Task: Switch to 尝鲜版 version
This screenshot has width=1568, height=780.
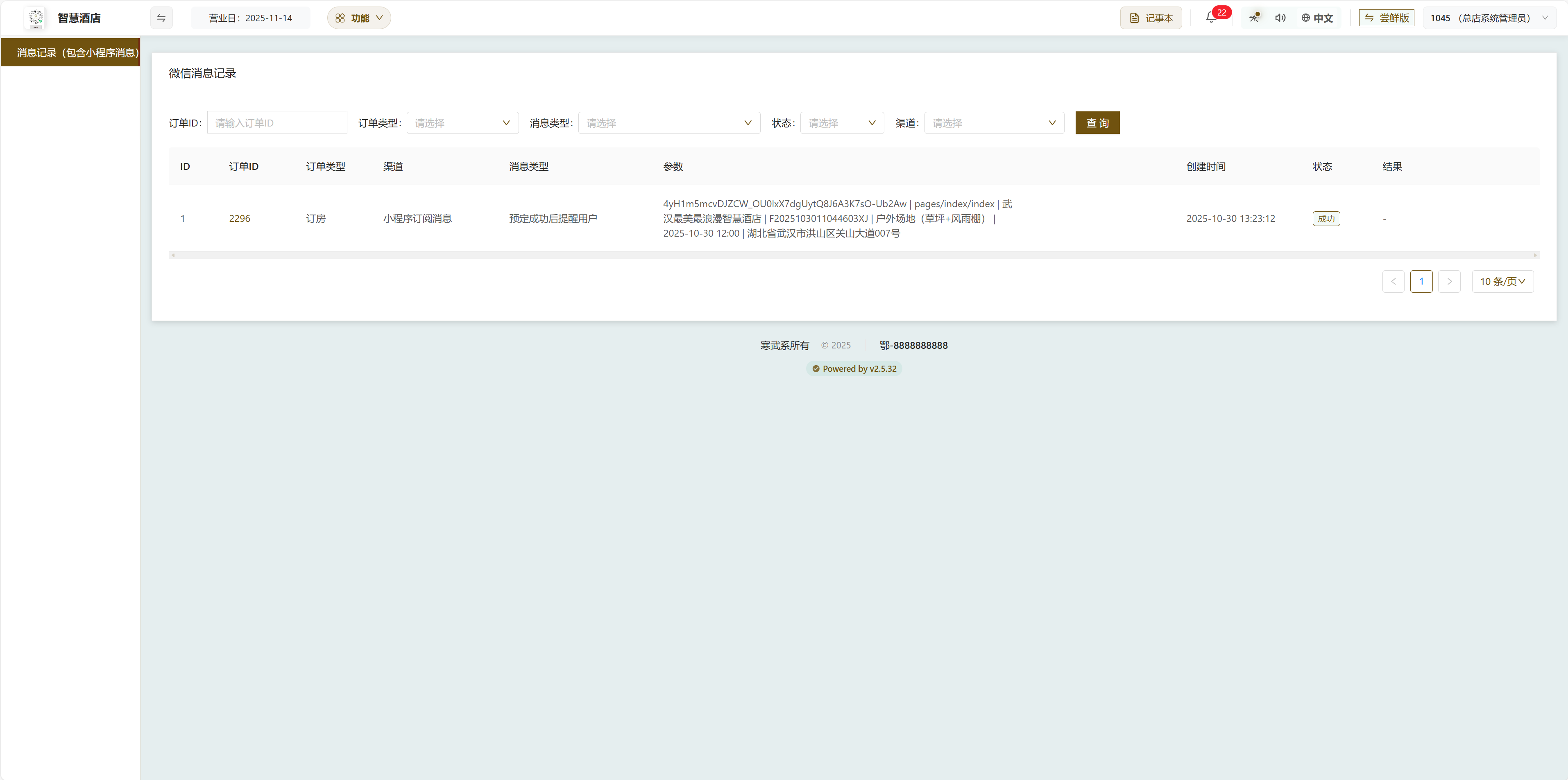Action: point(1386,18)
